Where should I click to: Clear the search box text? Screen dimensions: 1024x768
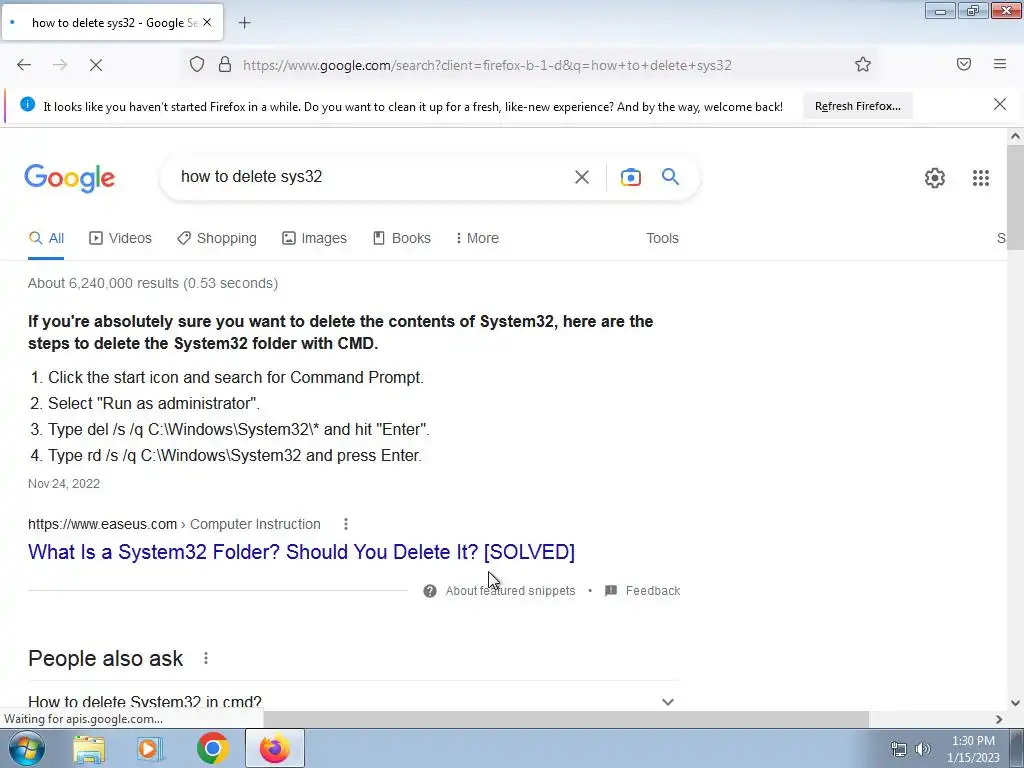pyautogui.click(x=582, y=177)
